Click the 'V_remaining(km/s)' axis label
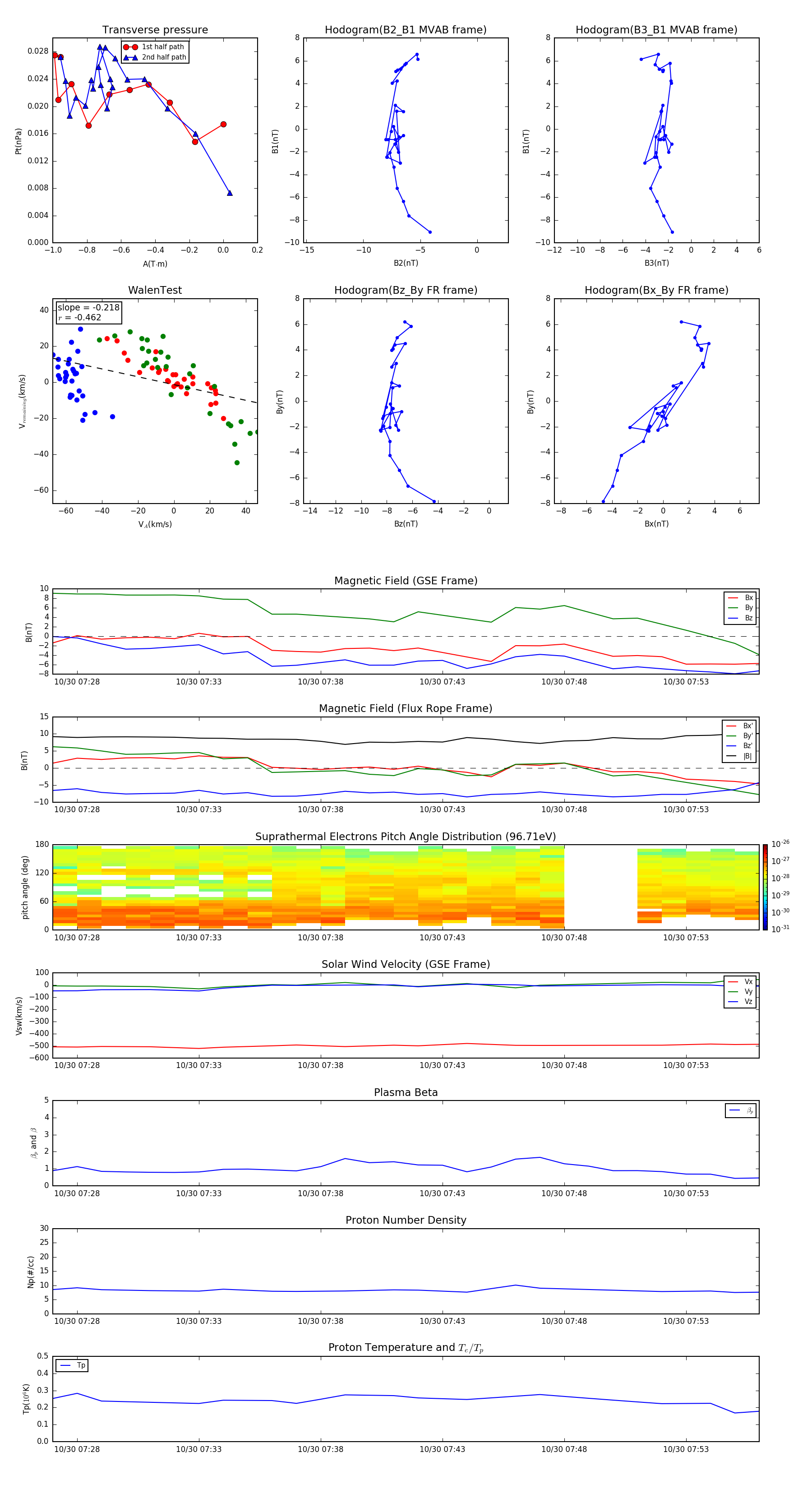The height and width of the screenshot is (1489, 812). point(22,401)
